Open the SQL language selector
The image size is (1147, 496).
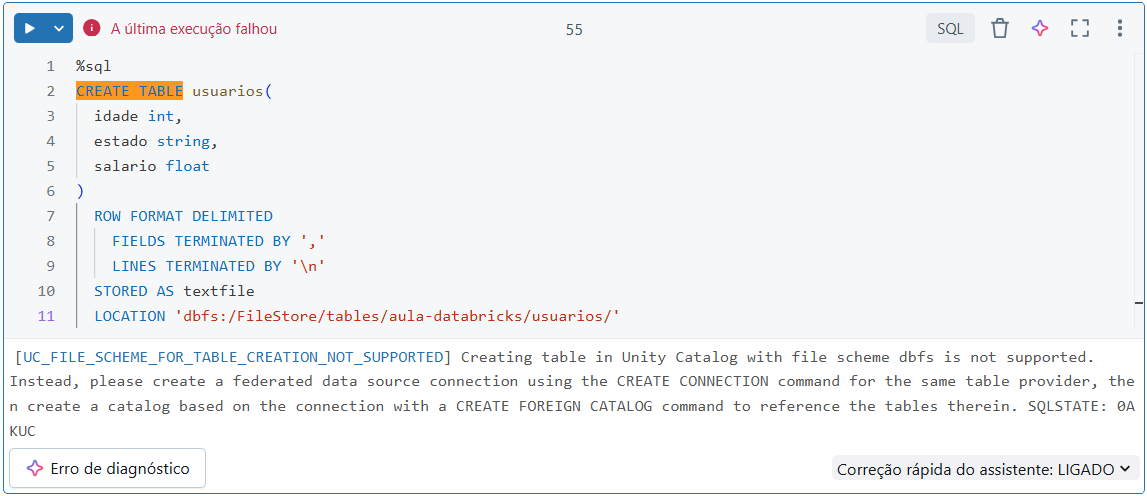[x=950, y=29]
